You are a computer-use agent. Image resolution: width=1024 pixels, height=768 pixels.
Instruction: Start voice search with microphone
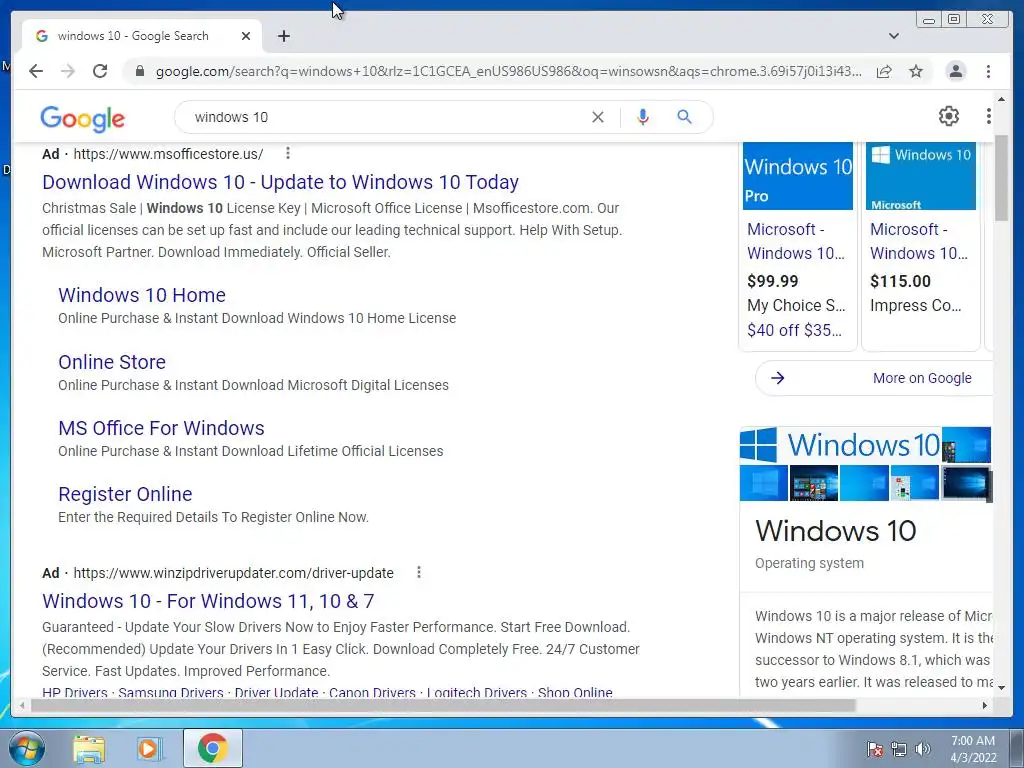click(x=643, y=117)
